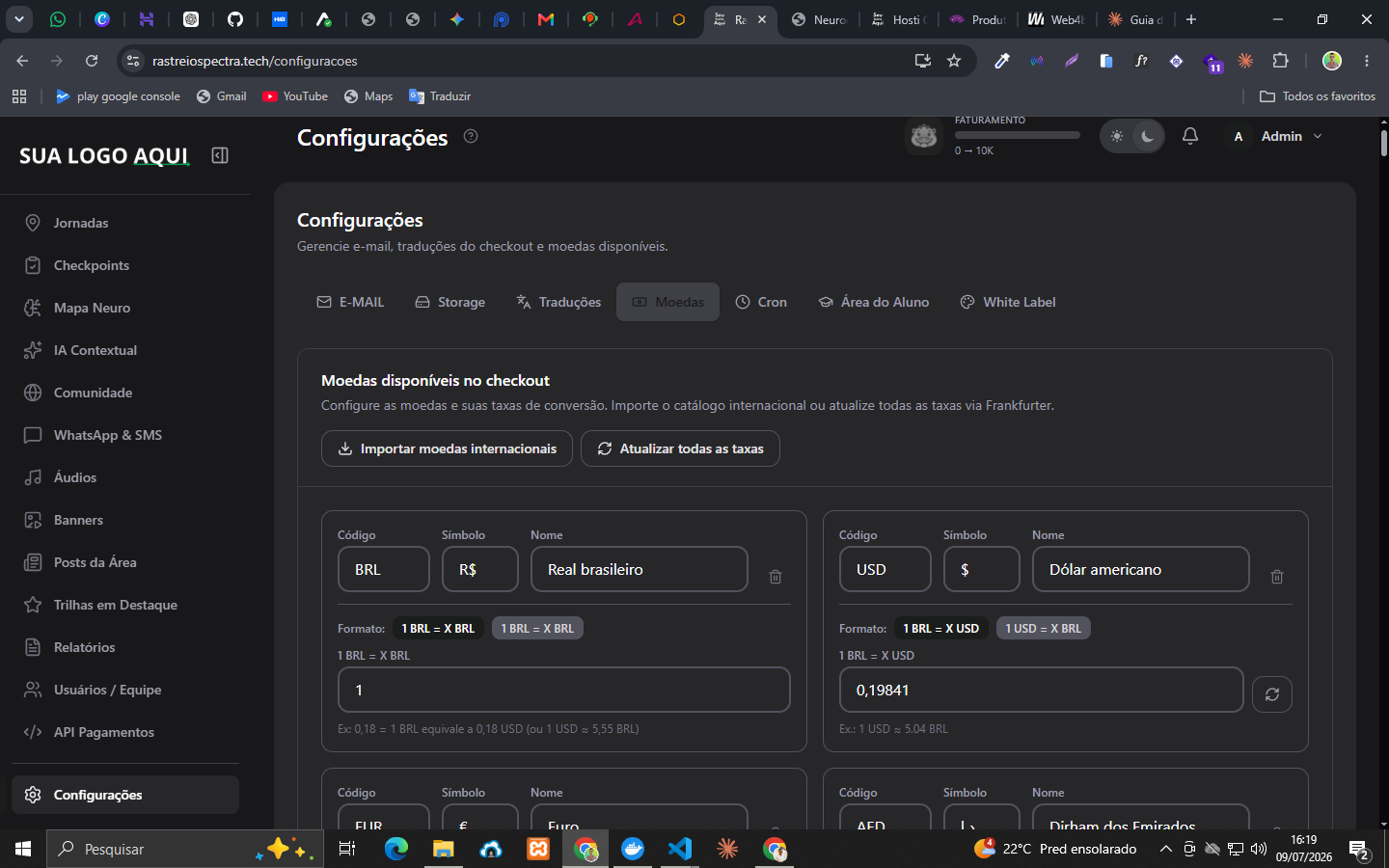Click Importar moedas internacionais button
The image size is (1389, 868).
447,448
